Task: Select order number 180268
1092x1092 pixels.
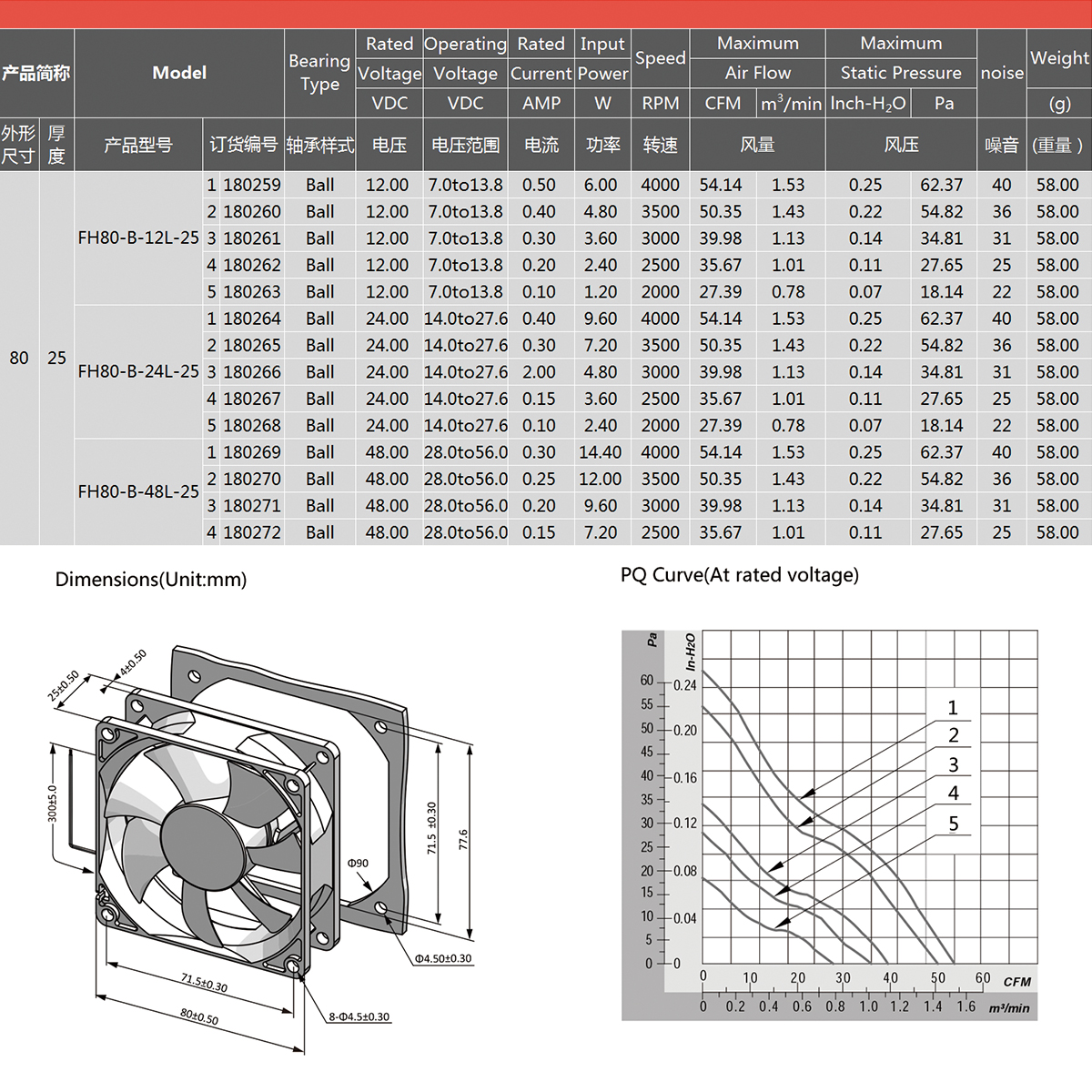Action: point(252,425)
